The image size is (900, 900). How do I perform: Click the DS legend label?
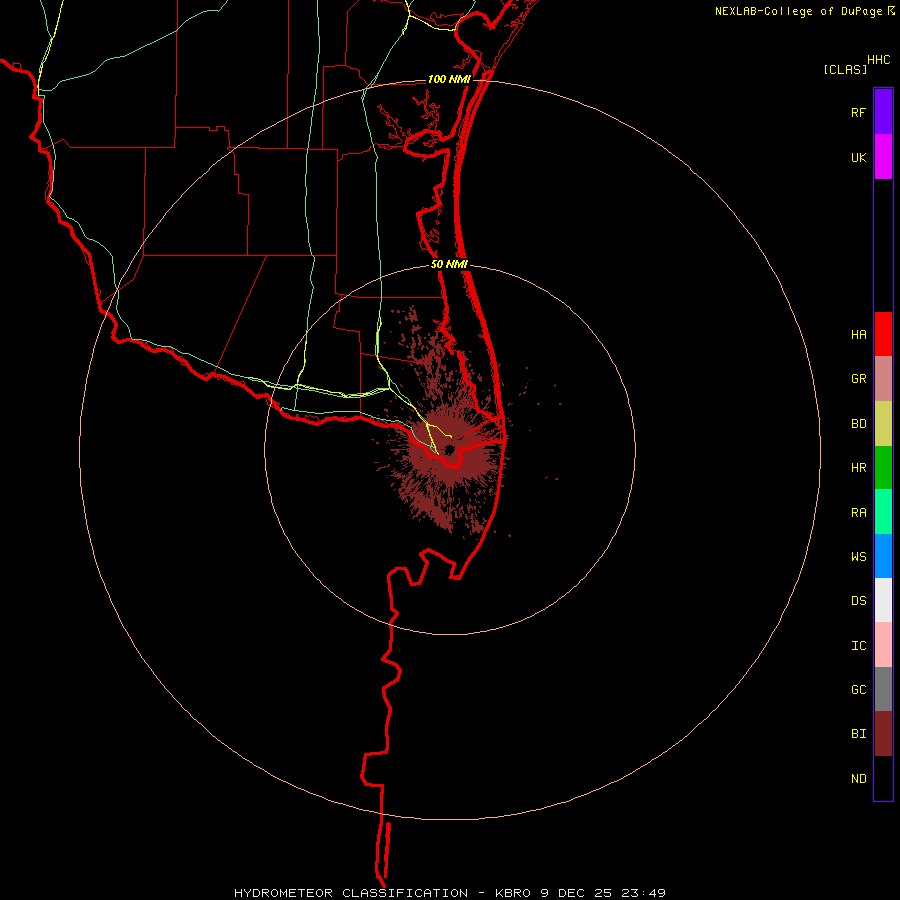[859, 601]
